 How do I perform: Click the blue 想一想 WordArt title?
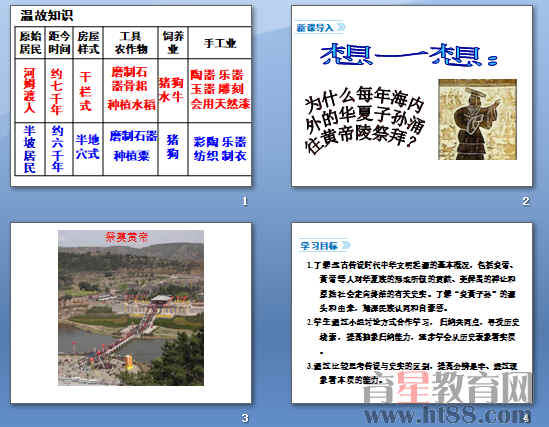tap(408, 55)
